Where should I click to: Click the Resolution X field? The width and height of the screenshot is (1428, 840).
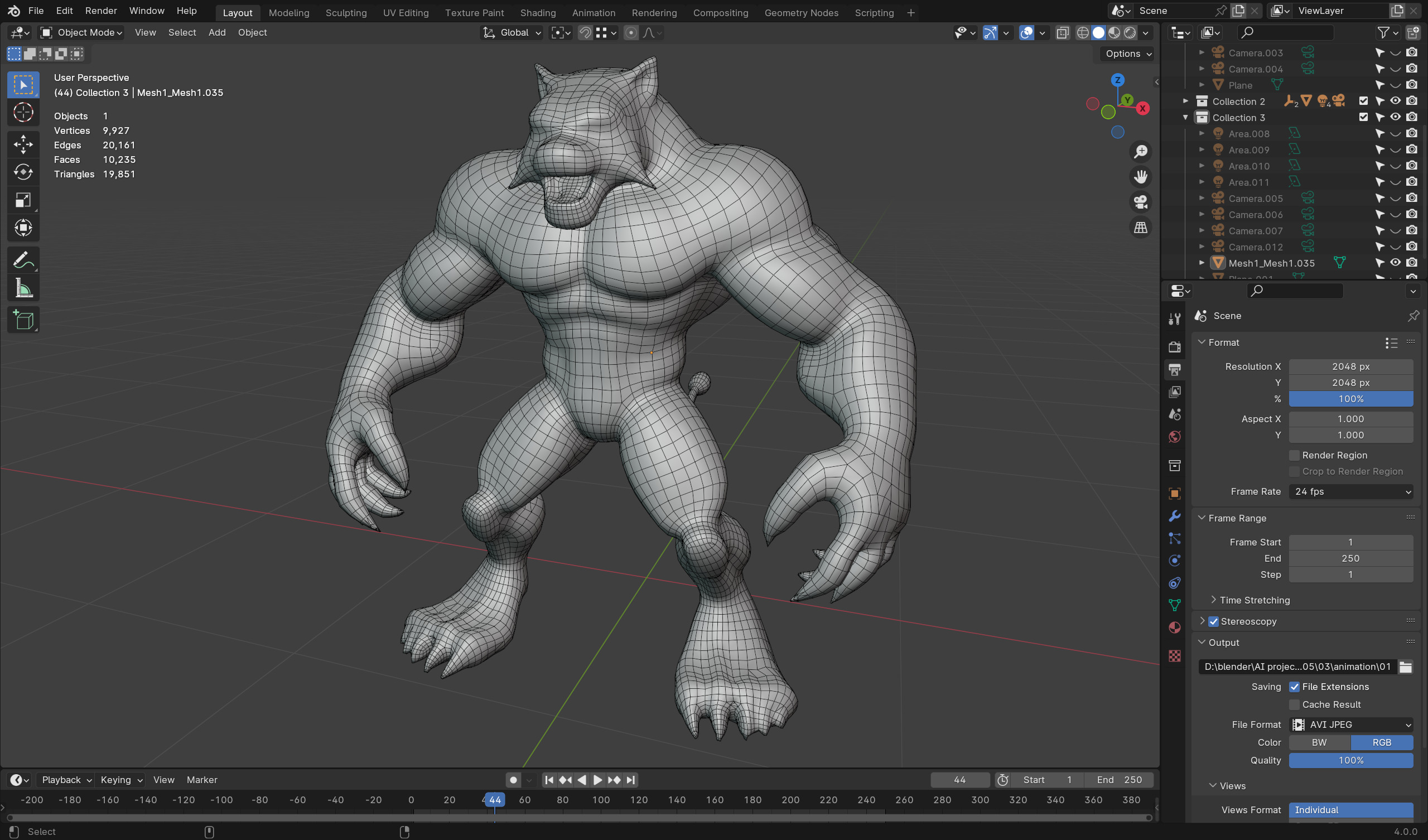point(1351,366)
